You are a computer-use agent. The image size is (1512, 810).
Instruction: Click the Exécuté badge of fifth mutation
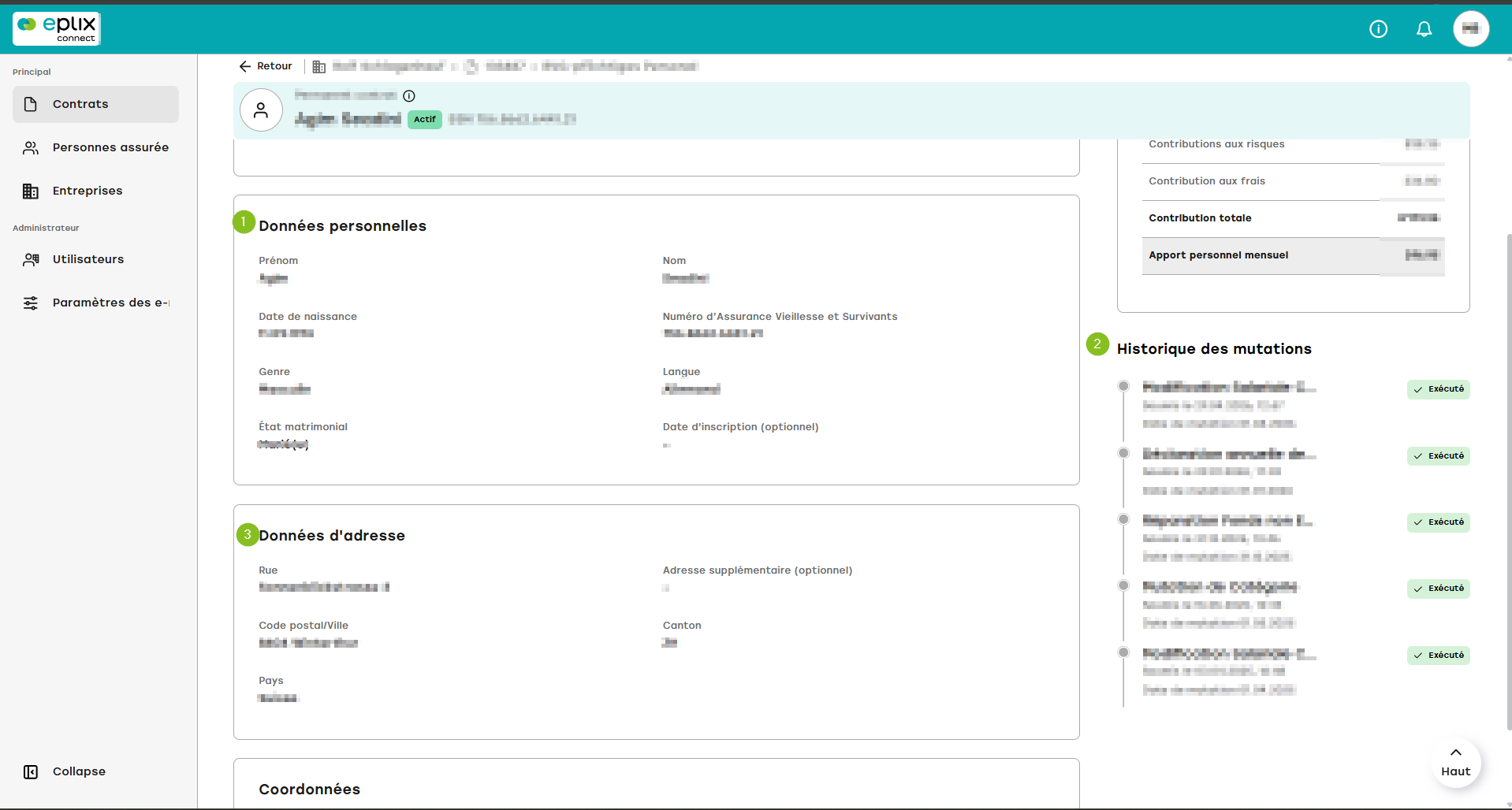1439,656
